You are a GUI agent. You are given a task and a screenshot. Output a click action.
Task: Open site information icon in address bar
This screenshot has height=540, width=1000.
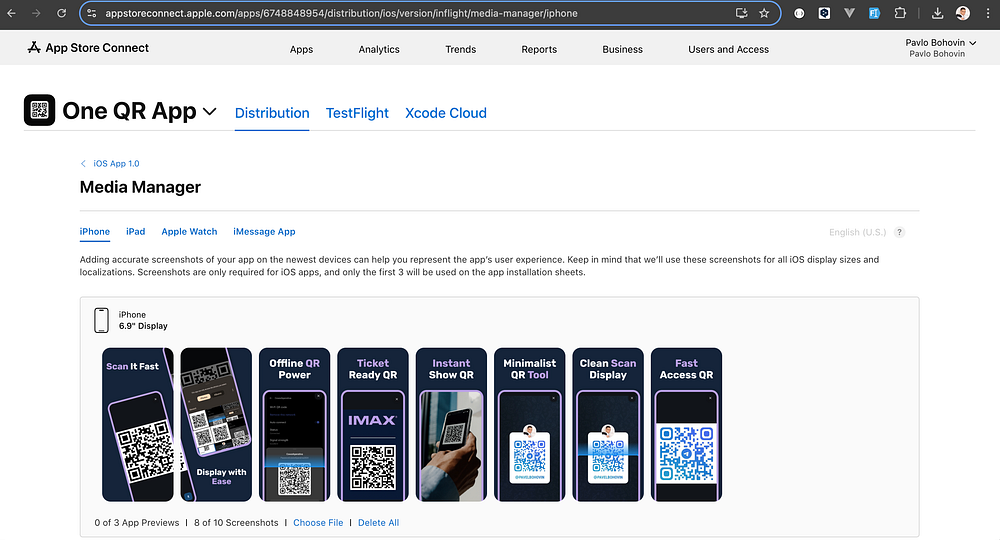[92, 13]
